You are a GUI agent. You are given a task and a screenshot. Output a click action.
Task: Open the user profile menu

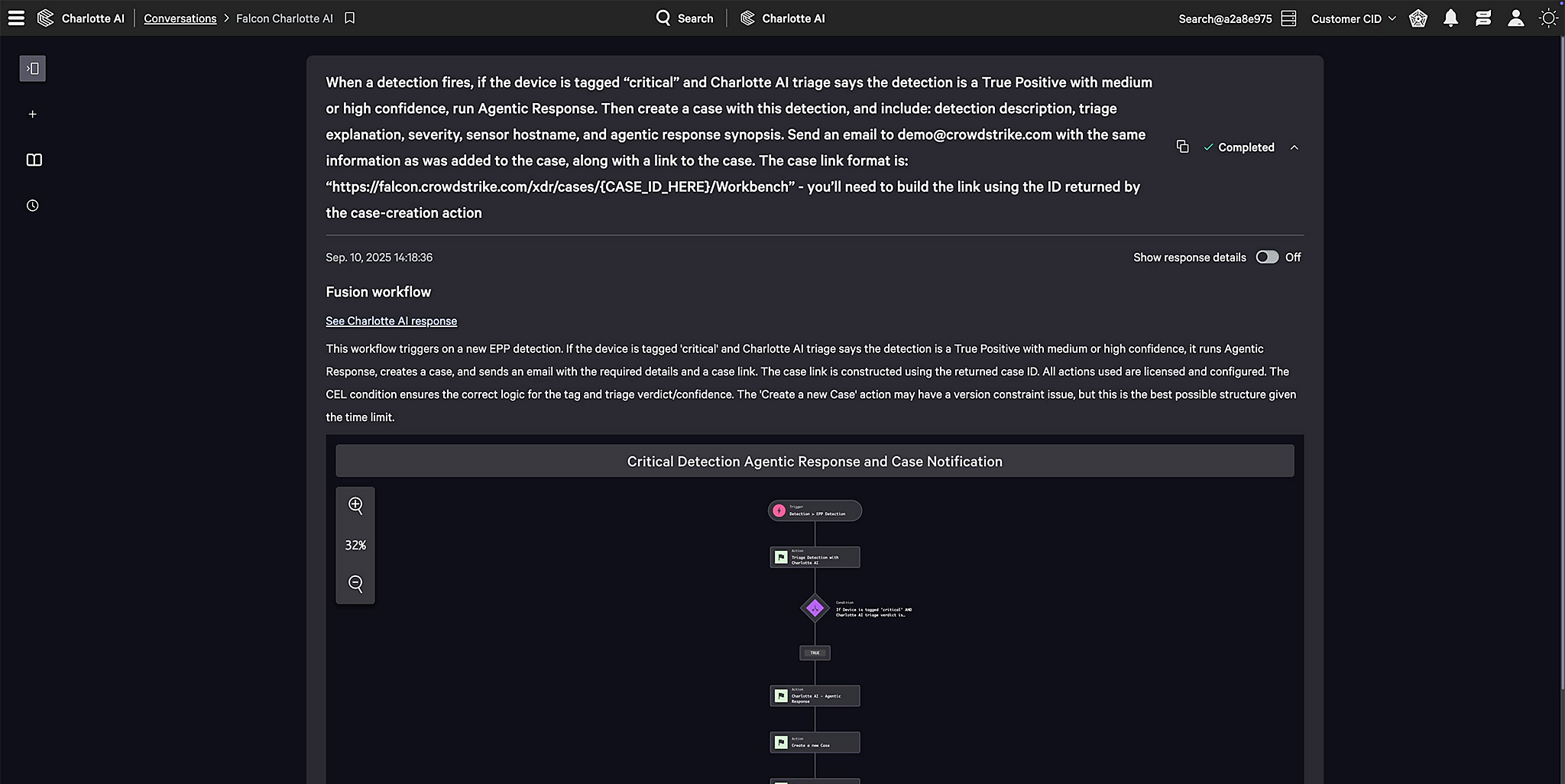coord(1515,18)
